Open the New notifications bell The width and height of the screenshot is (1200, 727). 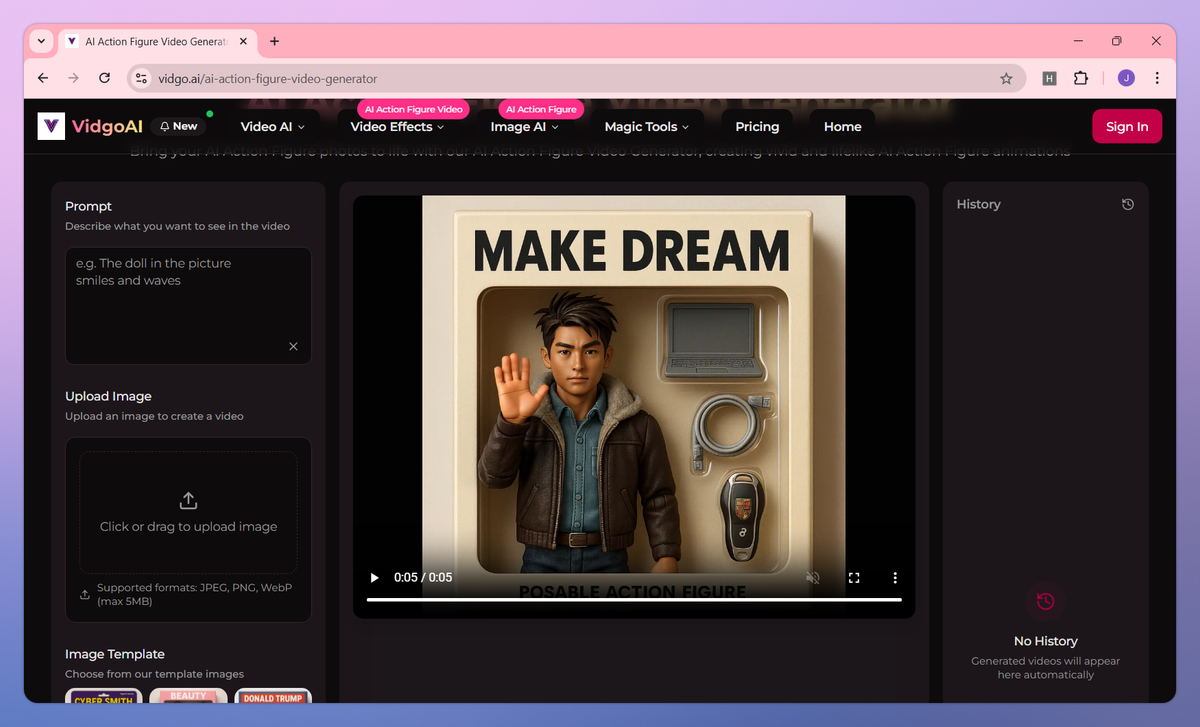point(180,126)
